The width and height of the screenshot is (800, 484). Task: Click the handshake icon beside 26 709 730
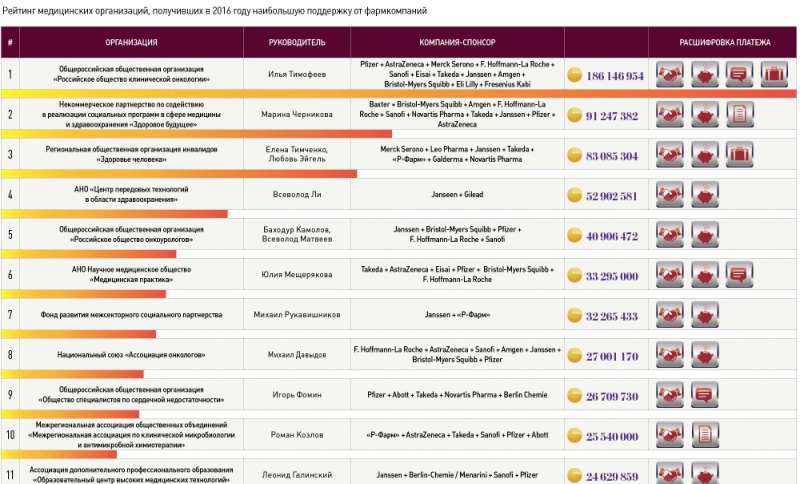click(670, 395)
